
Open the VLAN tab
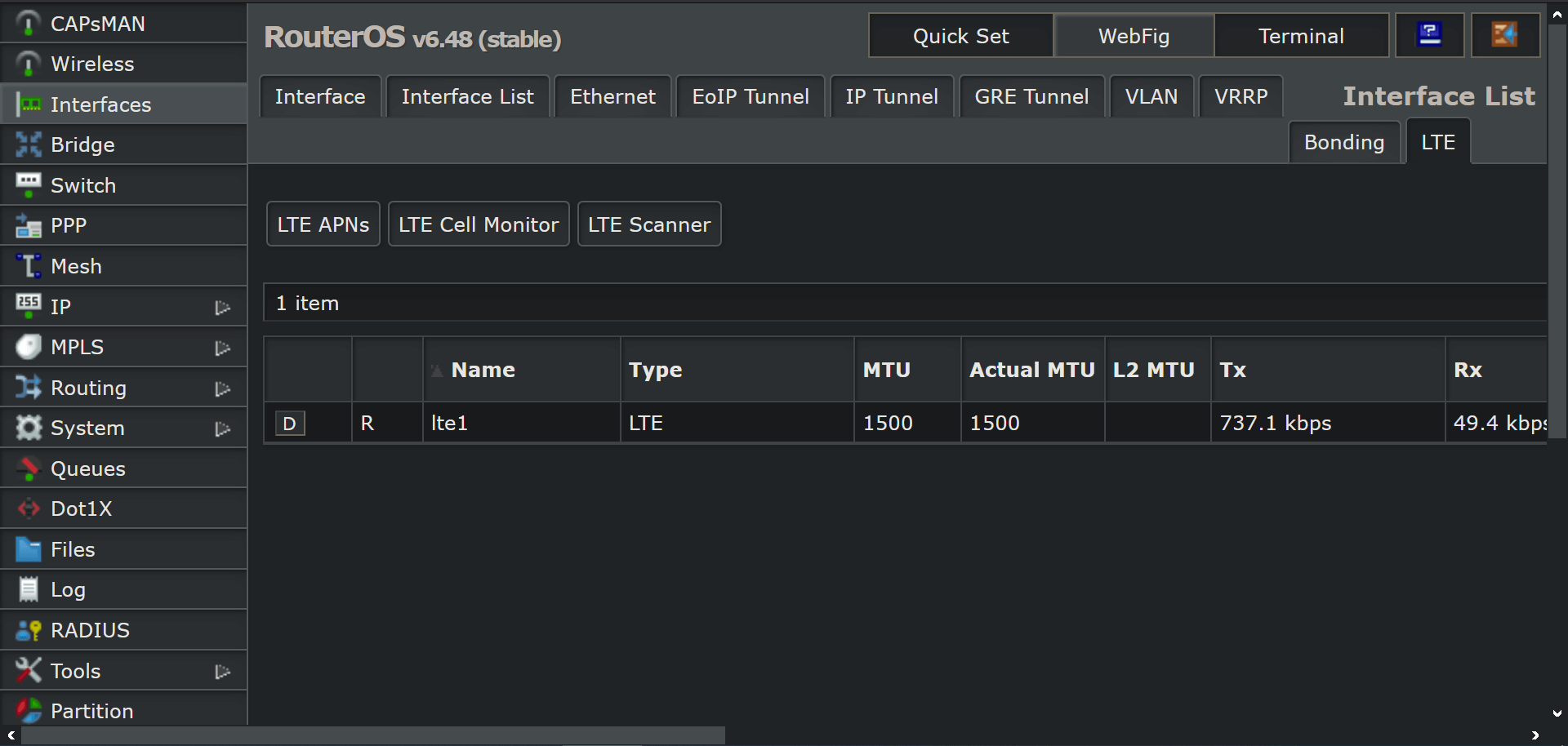[x=1151, y=96]
